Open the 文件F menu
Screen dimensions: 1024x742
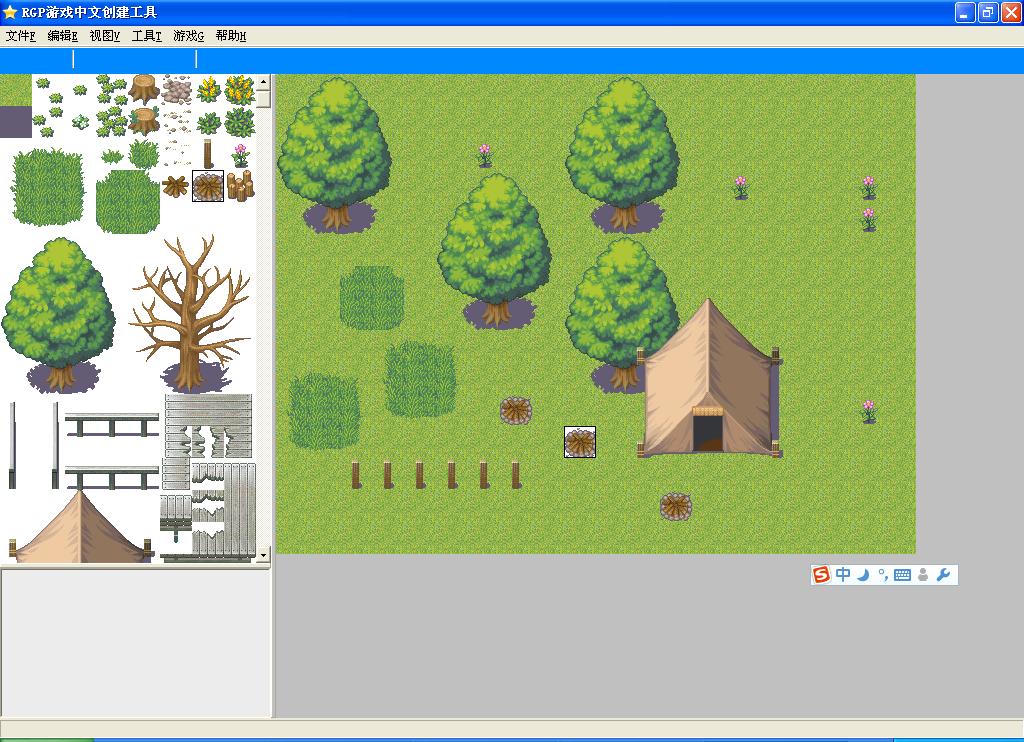(x=21, y=36)
